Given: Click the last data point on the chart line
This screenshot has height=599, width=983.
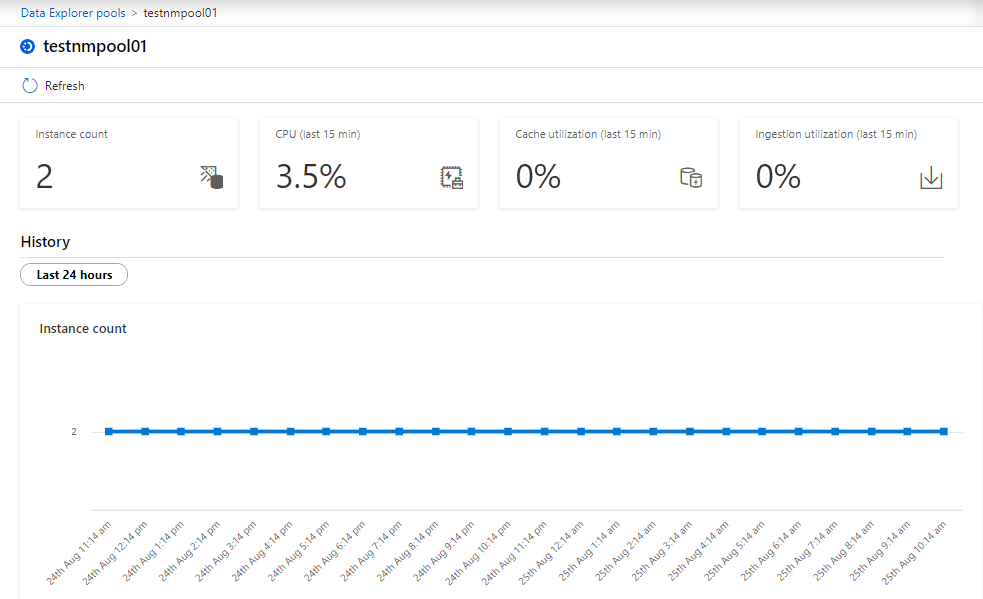Looking at the screenshot, I should (943, 431).
